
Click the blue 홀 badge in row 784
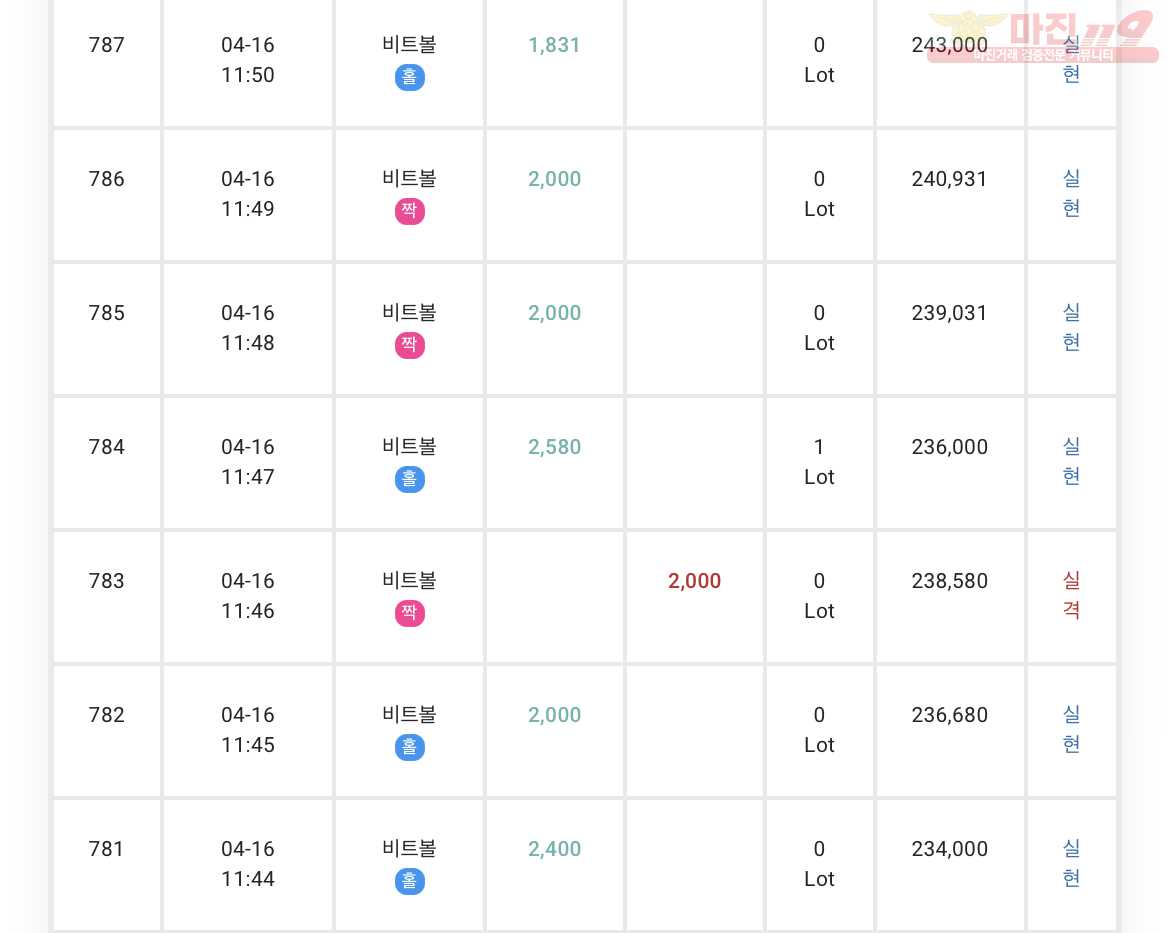click(410, 479)
